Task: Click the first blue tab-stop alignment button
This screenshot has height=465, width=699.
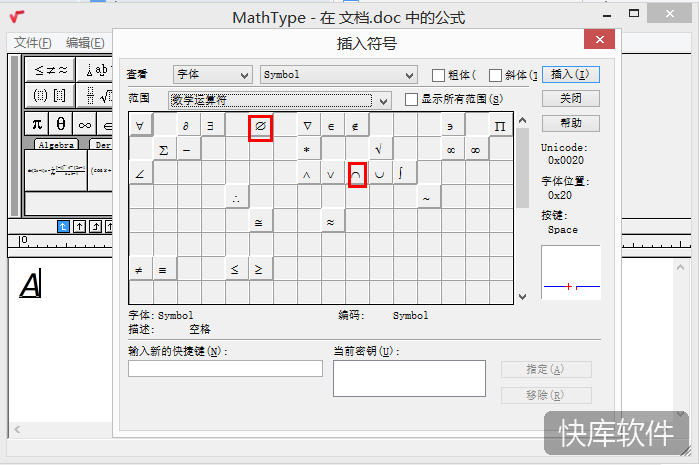Action: (x=63, y=226)
